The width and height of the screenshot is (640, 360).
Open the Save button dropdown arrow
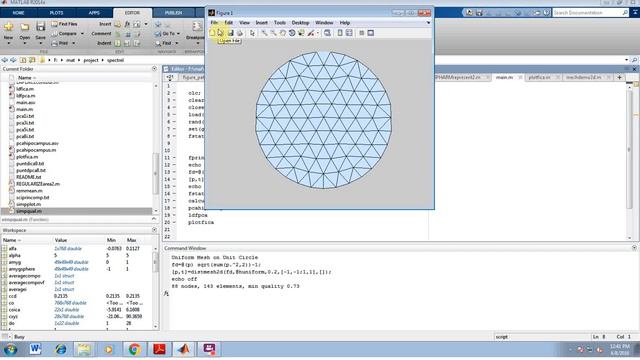click(x=40, y=43)
